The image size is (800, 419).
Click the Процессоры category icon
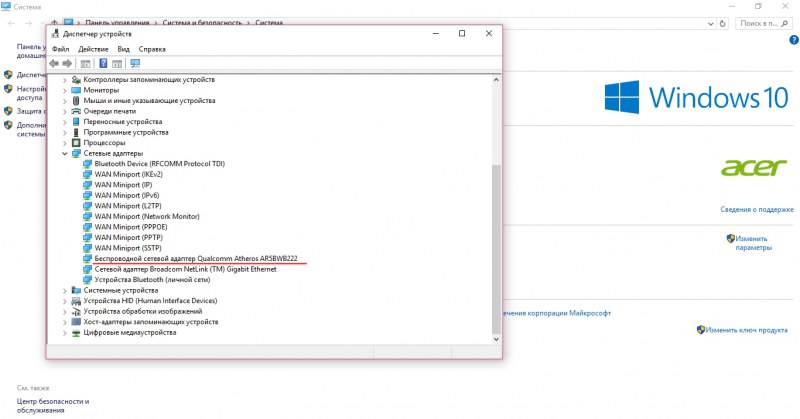click(76, 143)
